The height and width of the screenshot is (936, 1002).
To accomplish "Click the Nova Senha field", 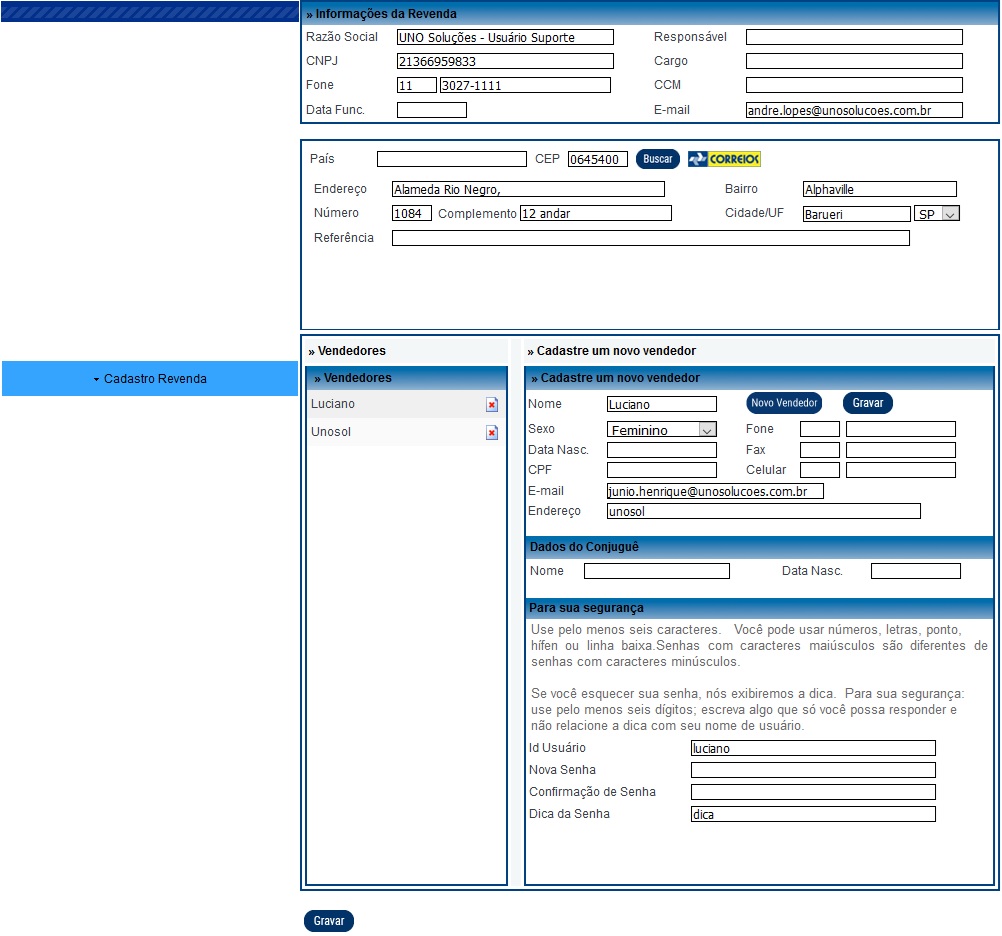I will [x=812, y=770].
